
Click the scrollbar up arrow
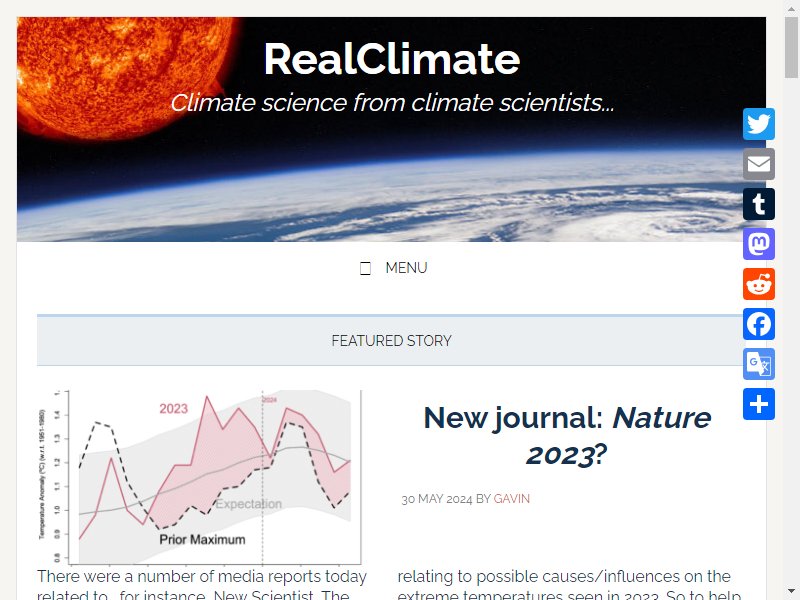tap(791, 8)
